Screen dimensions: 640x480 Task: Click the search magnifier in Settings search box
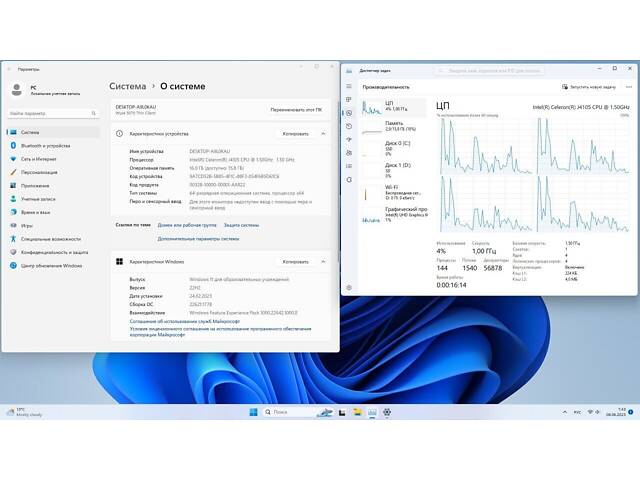tap(94, 113)
